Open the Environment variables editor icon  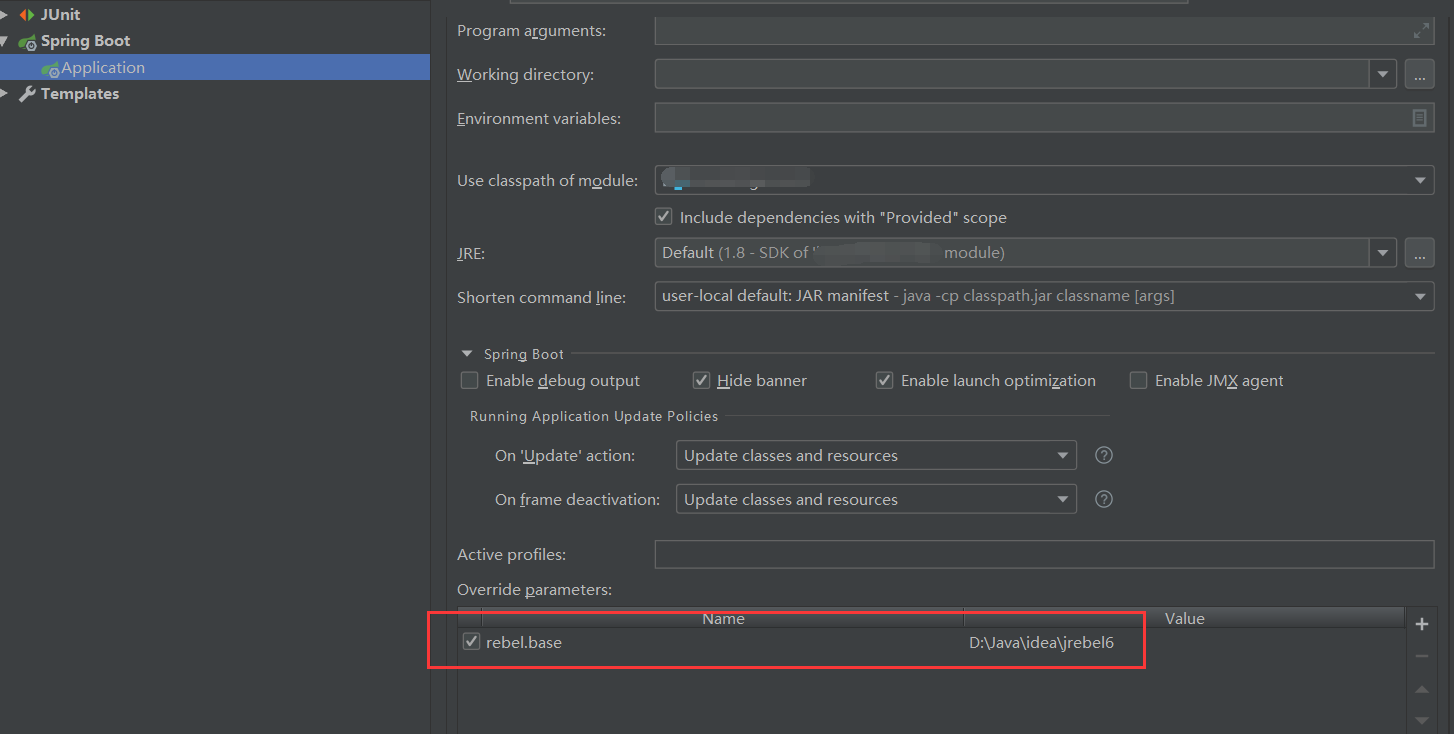coord(1420,118)
